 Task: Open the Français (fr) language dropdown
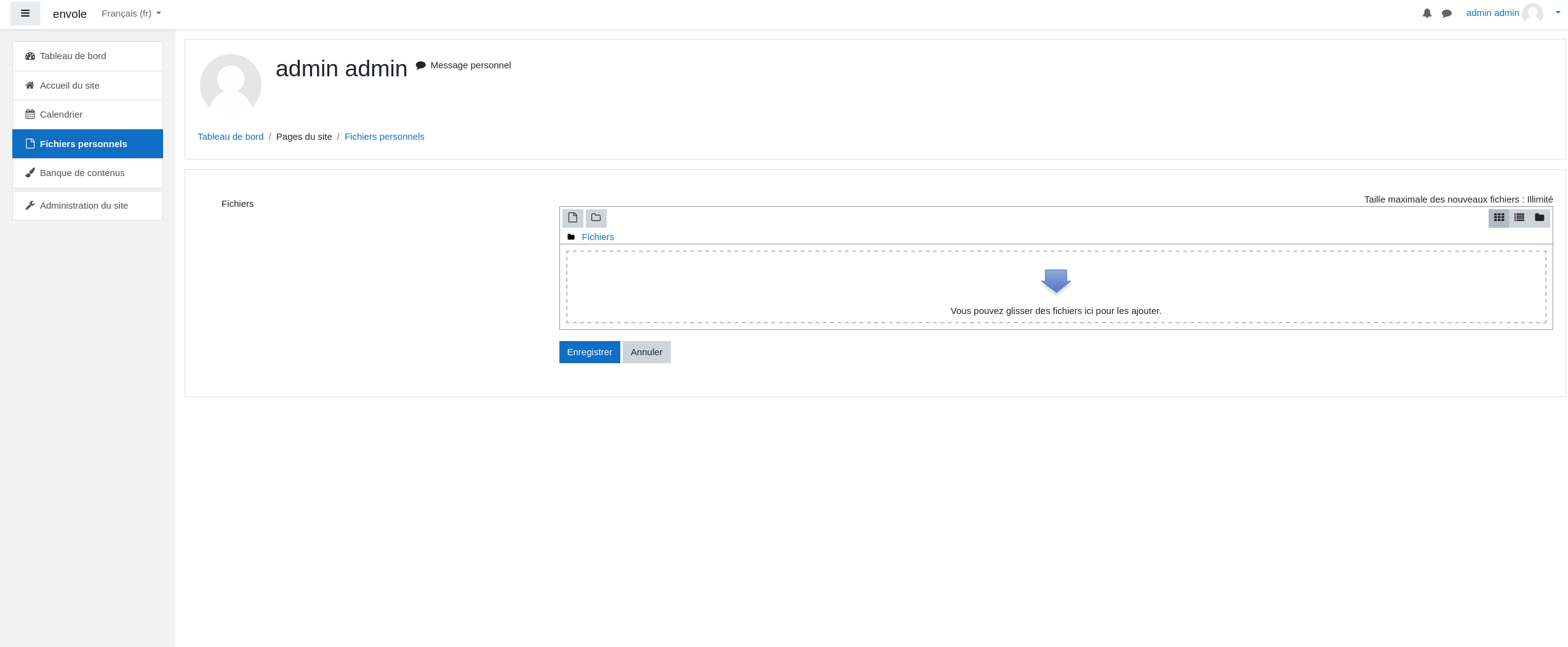(x=131, y=14)
